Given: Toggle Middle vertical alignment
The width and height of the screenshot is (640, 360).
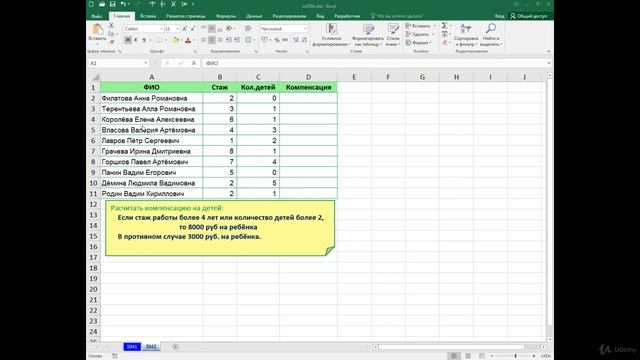Looking at the screenshot, I should point(212,29).
